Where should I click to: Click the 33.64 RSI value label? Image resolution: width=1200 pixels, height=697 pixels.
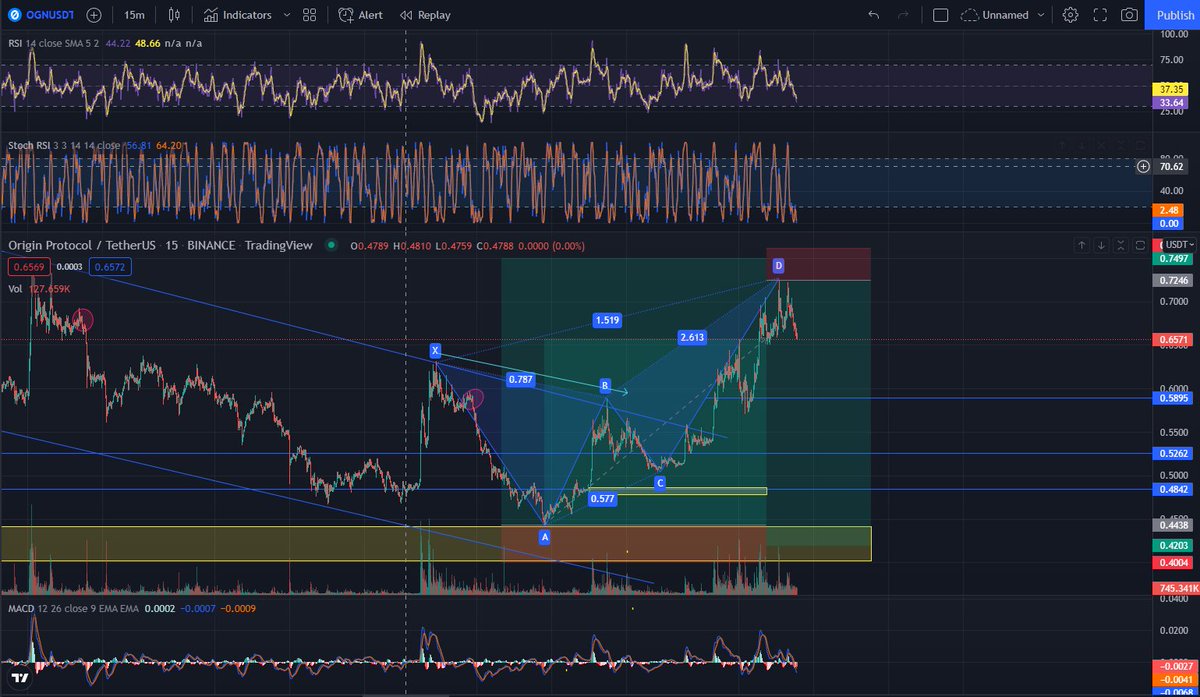pyautogui.click(x=1170, y=102)
